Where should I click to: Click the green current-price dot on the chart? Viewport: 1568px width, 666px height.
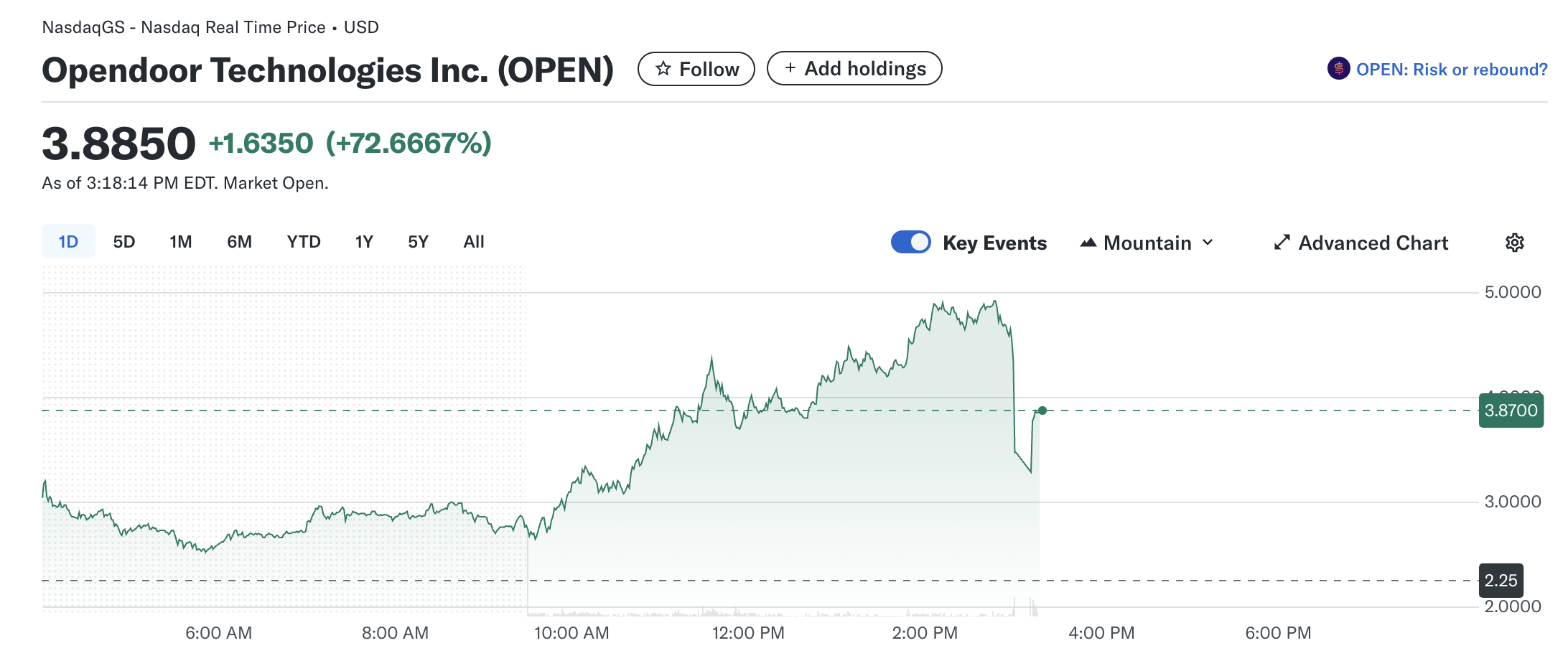pos(1042,411)
